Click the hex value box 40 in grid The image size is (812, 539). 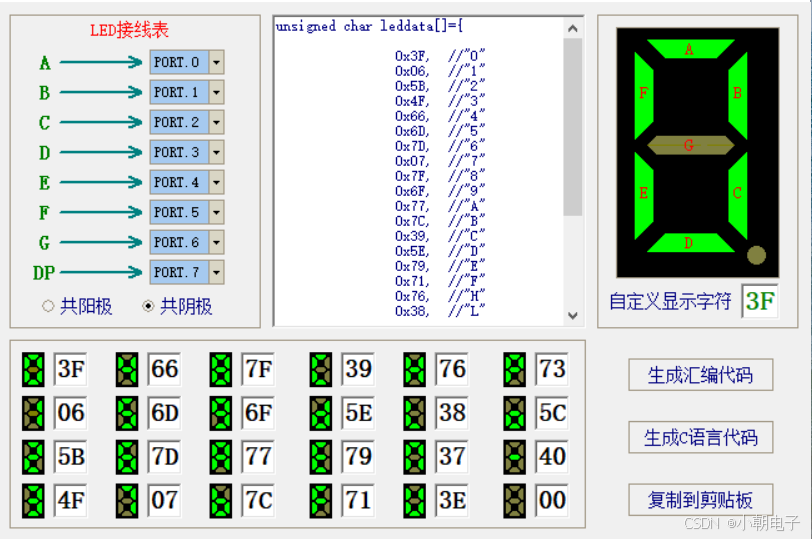[x=552, y=457]
